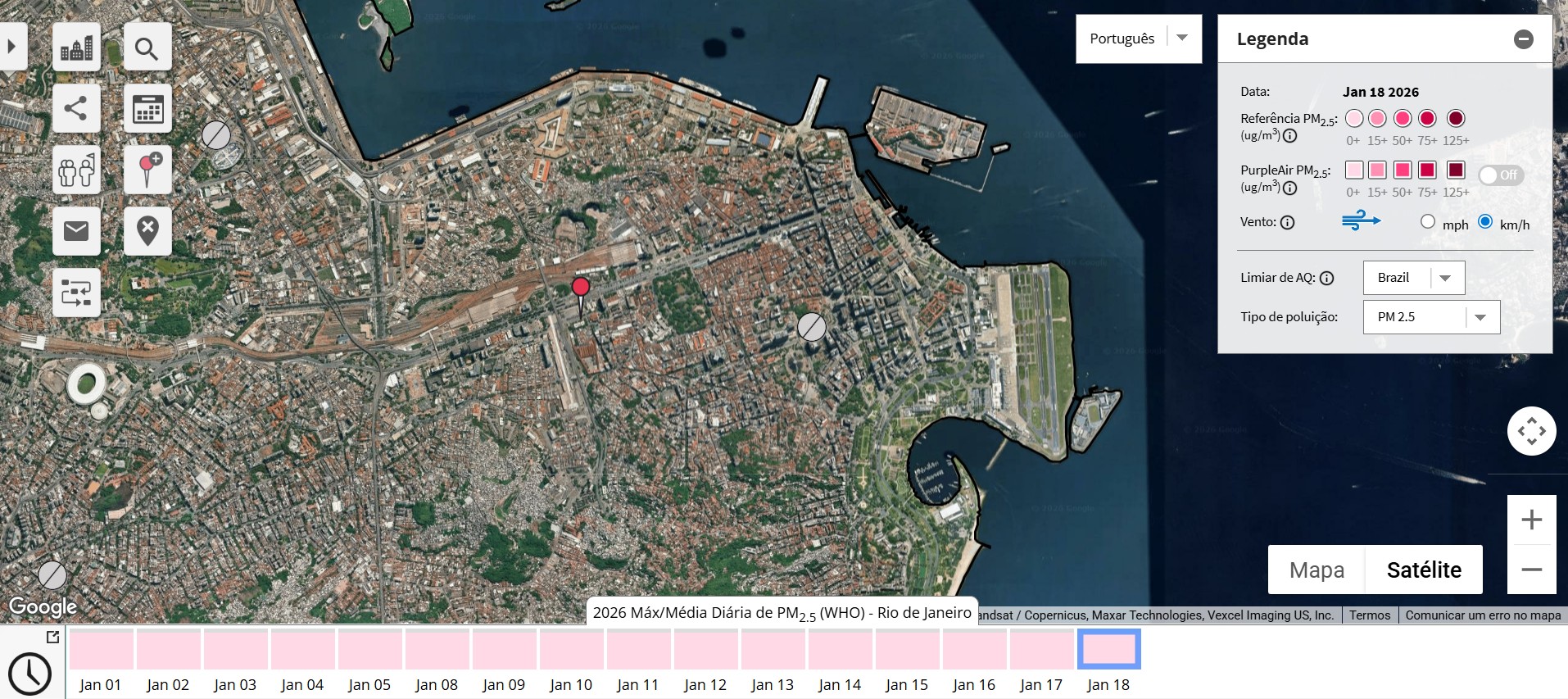Open the search magnifier tool
This screenshot has width=1568, height=699.
click(147, 47)
